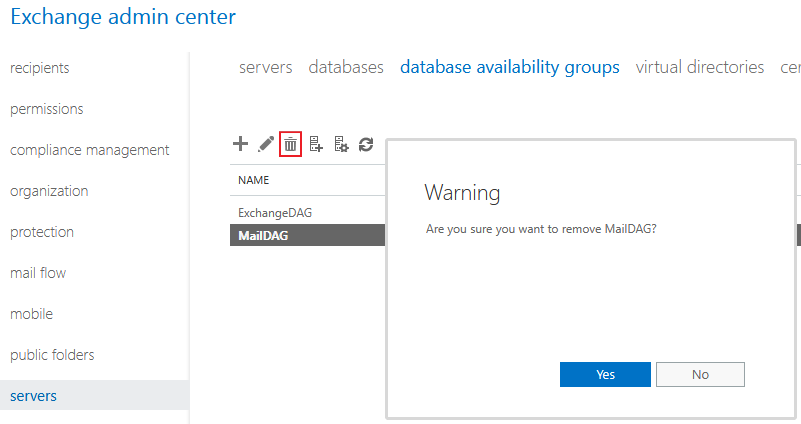Viewport: 801px width, 424px height.
Task: Select servers in the left navigation
Action: click(95, 395)
